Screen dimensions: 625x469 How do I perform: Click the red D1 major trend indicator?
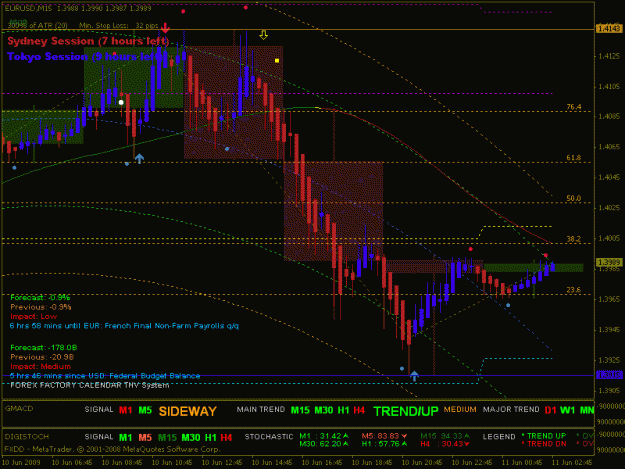pos(550,410)
